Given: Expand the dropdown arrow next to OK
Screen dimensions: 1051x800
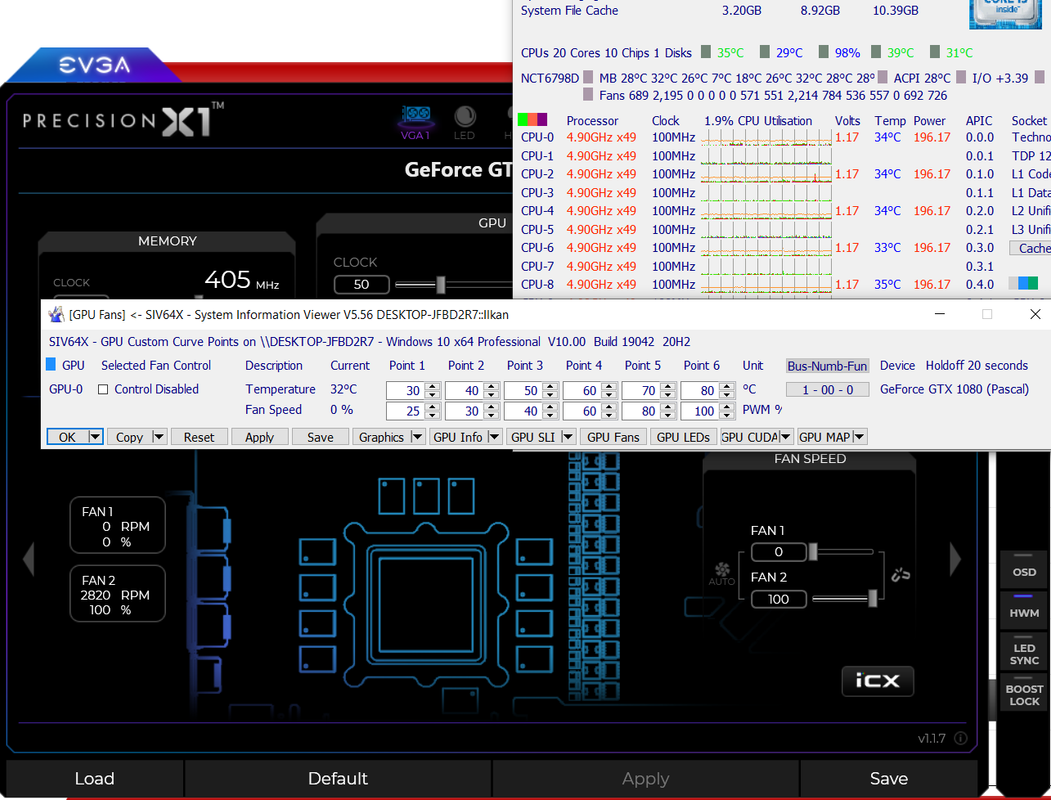Looking at the screenshot, I should click(95, 437).
